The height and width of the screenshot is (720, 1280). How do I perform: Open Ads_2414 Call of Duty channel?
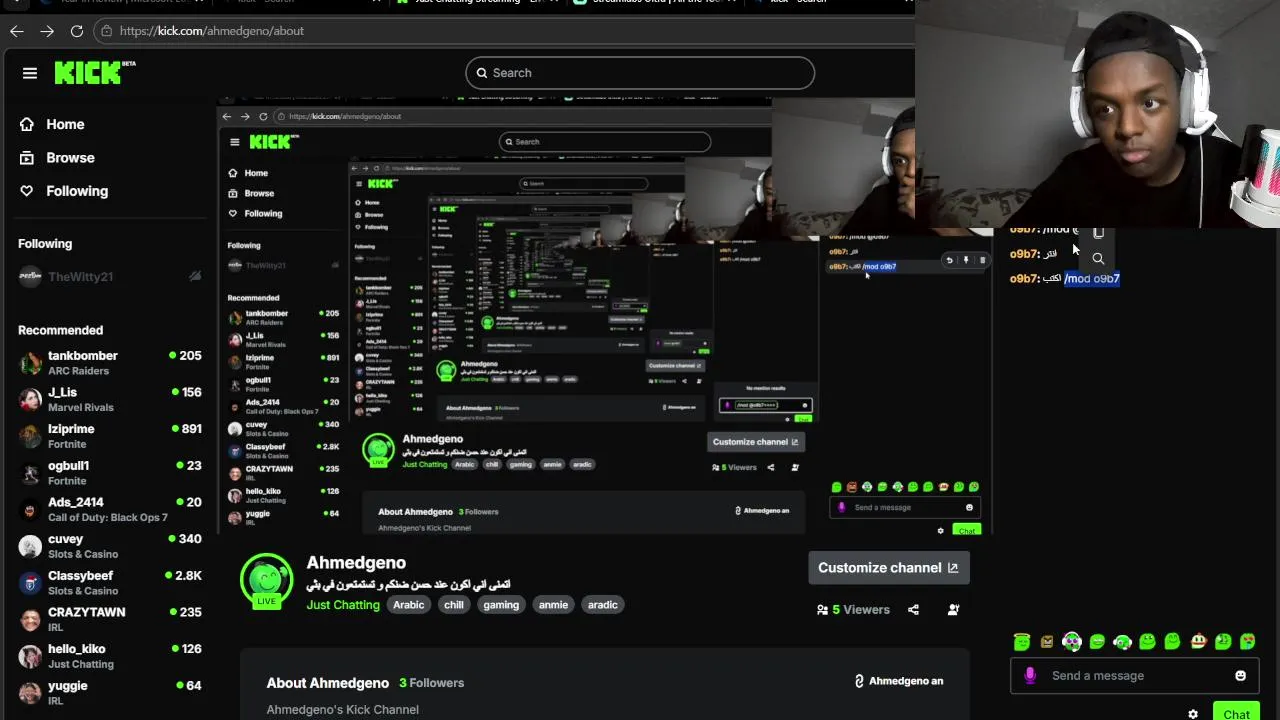coord(109,509)
